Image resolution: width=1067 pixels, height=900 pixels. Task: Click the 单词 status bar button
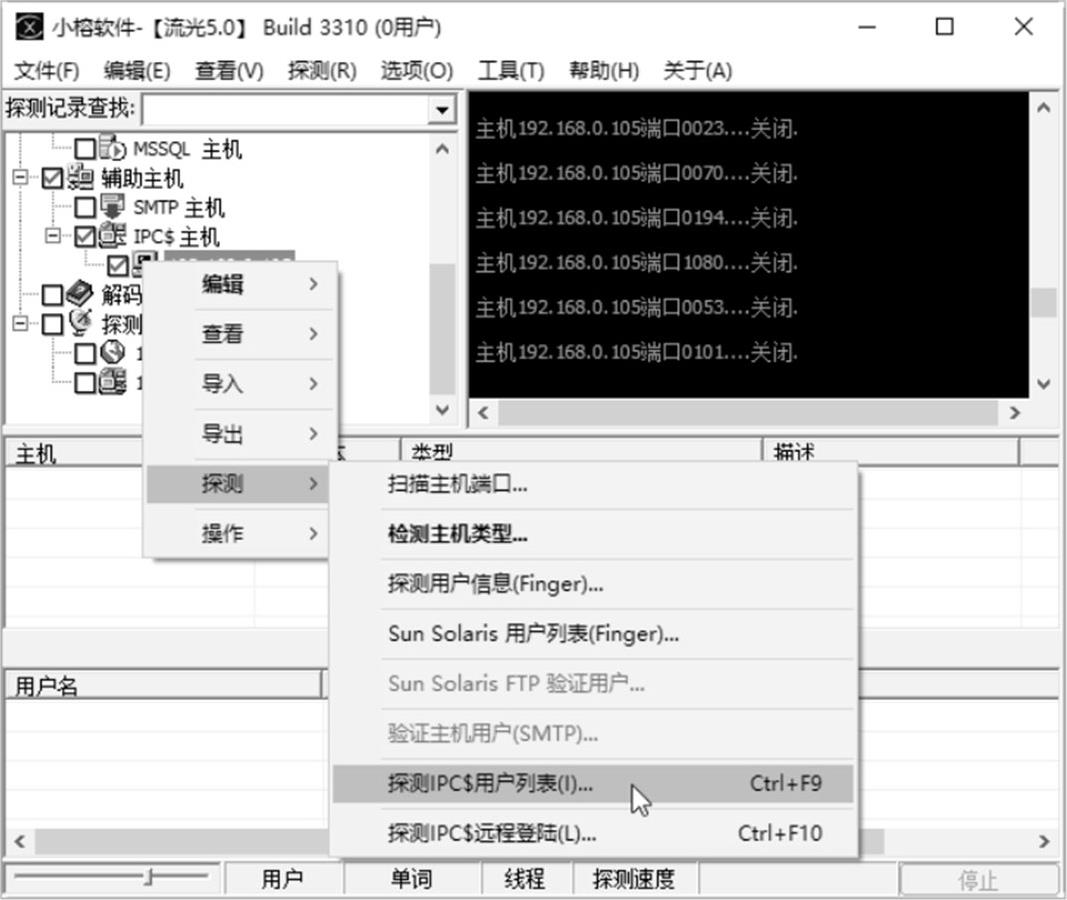412,879
